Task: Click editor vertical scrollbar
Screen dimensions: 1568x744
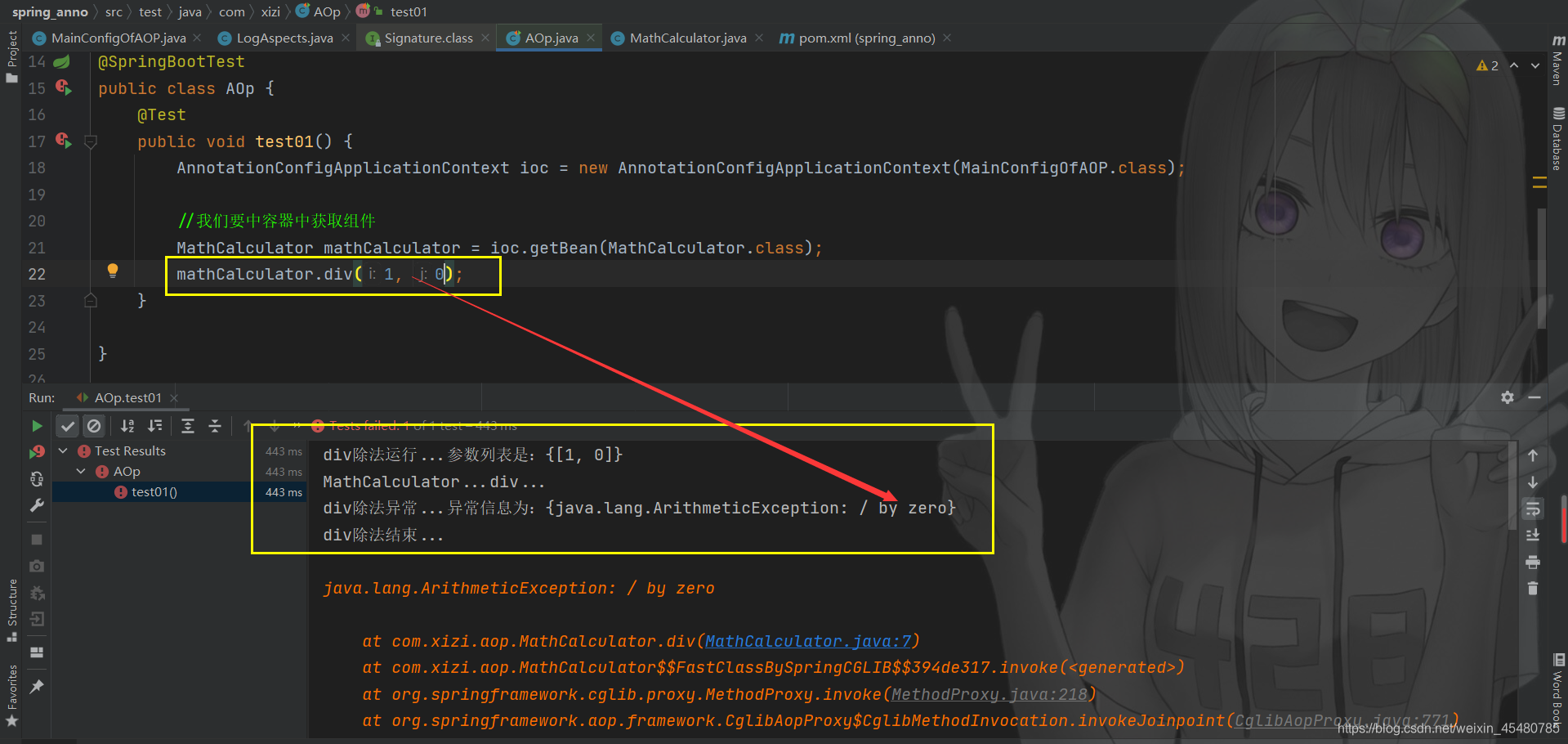Action: pos(1541,267)
